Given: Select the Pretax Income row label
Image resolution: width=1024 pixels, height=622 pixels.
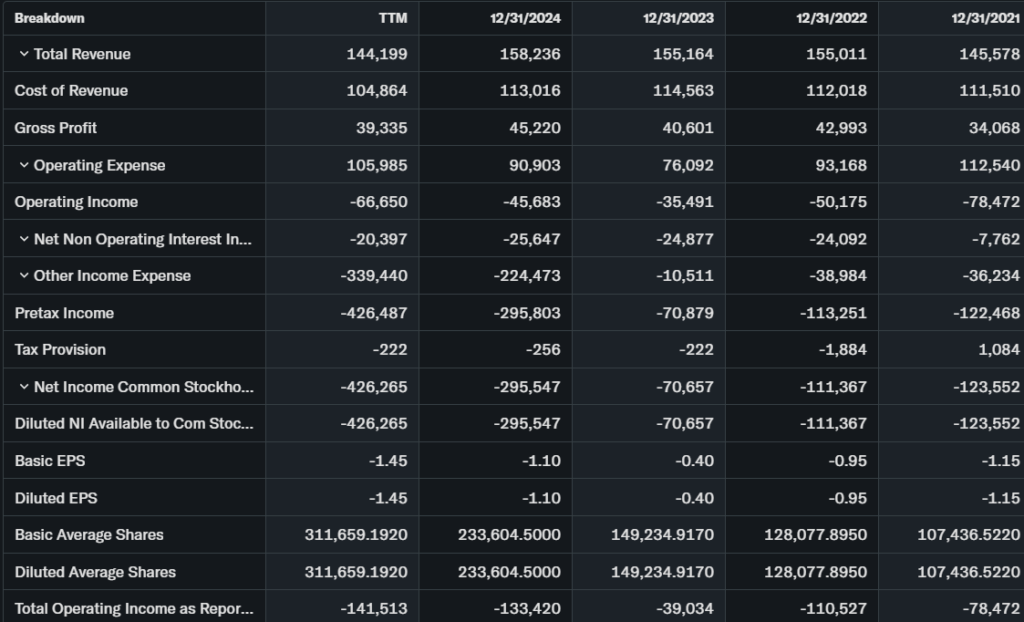Looking at the screenshot, I should click(64, 313).
